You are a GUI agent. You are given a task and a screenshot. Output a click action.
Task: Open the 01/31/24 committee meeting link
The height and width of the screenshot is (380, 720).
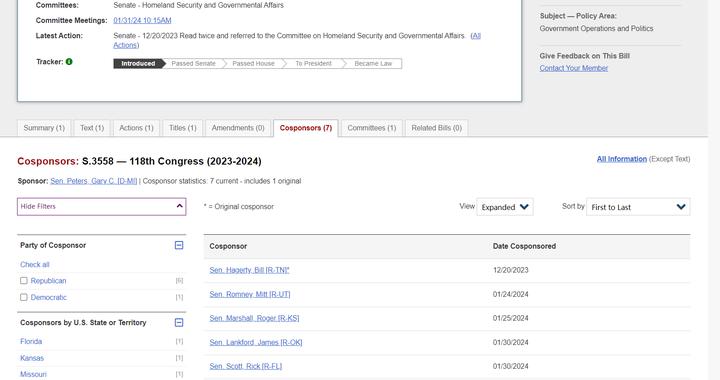(142, 20)
